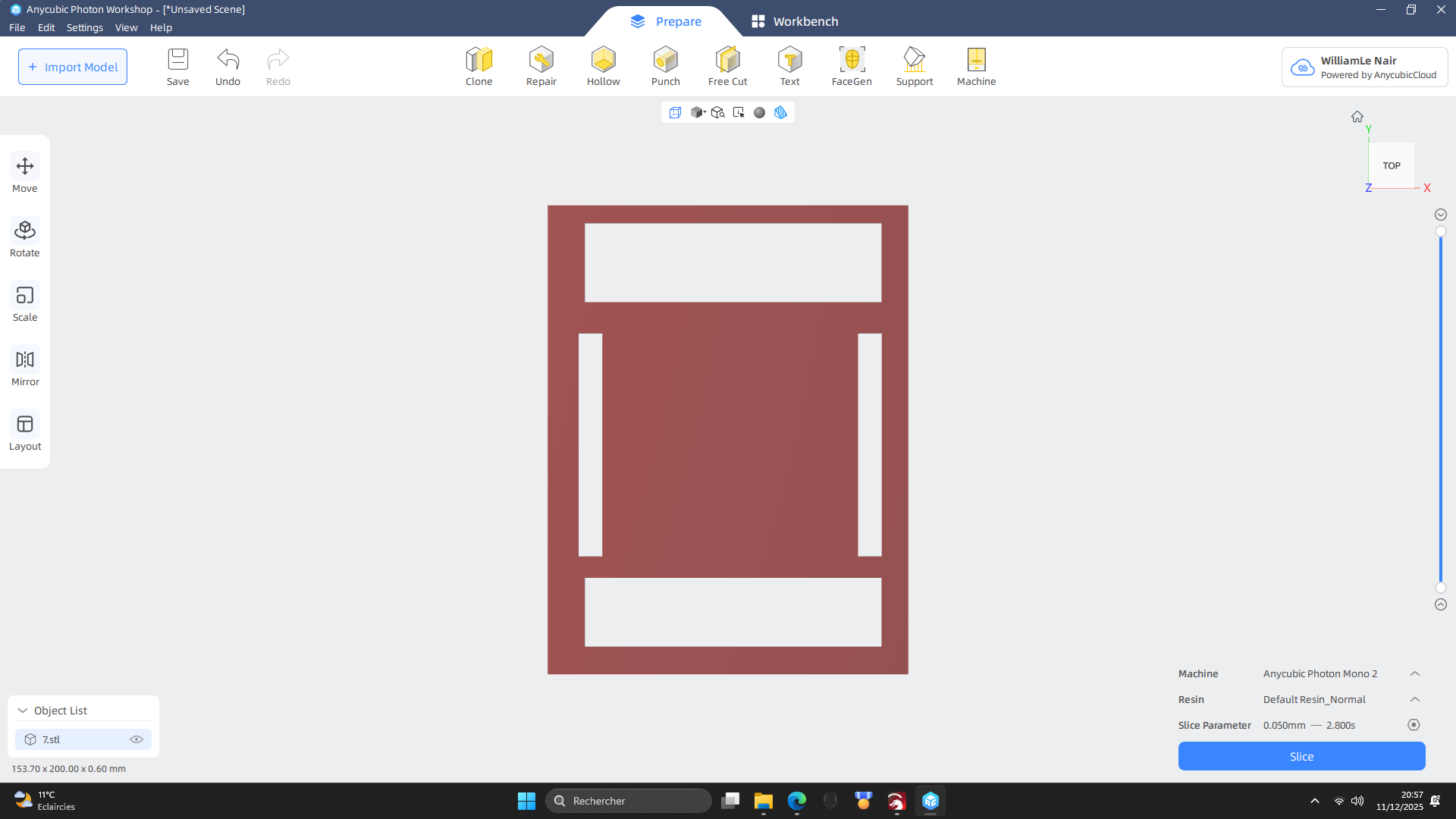Image resolution: width=1456 pixels, height=819 pixels.
Task: Reset view with the home icon
Action: pyautogui.click(x=1357, y=117)
